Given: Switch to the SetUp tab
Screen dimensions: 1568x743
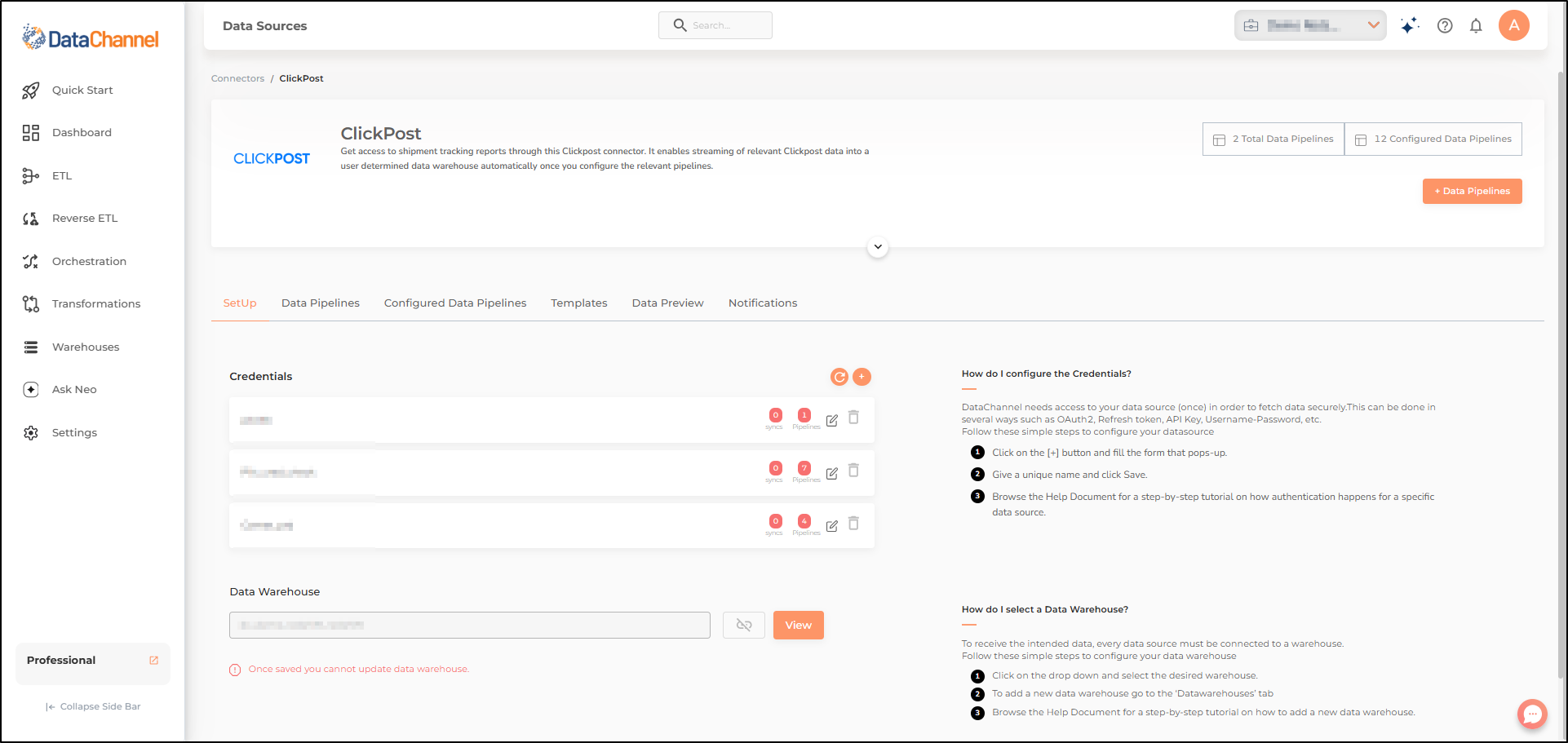Looking at the screenshot, I should [240, 303].
